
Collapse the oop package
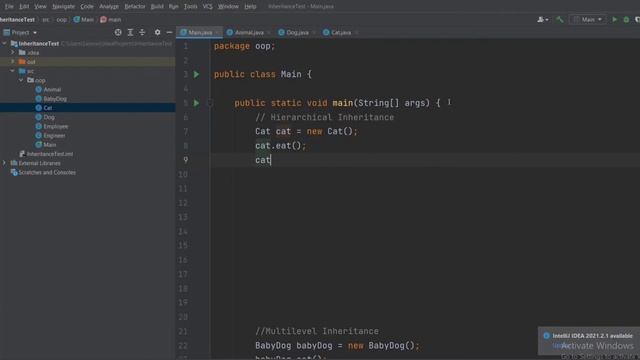(x=21, y=80)
